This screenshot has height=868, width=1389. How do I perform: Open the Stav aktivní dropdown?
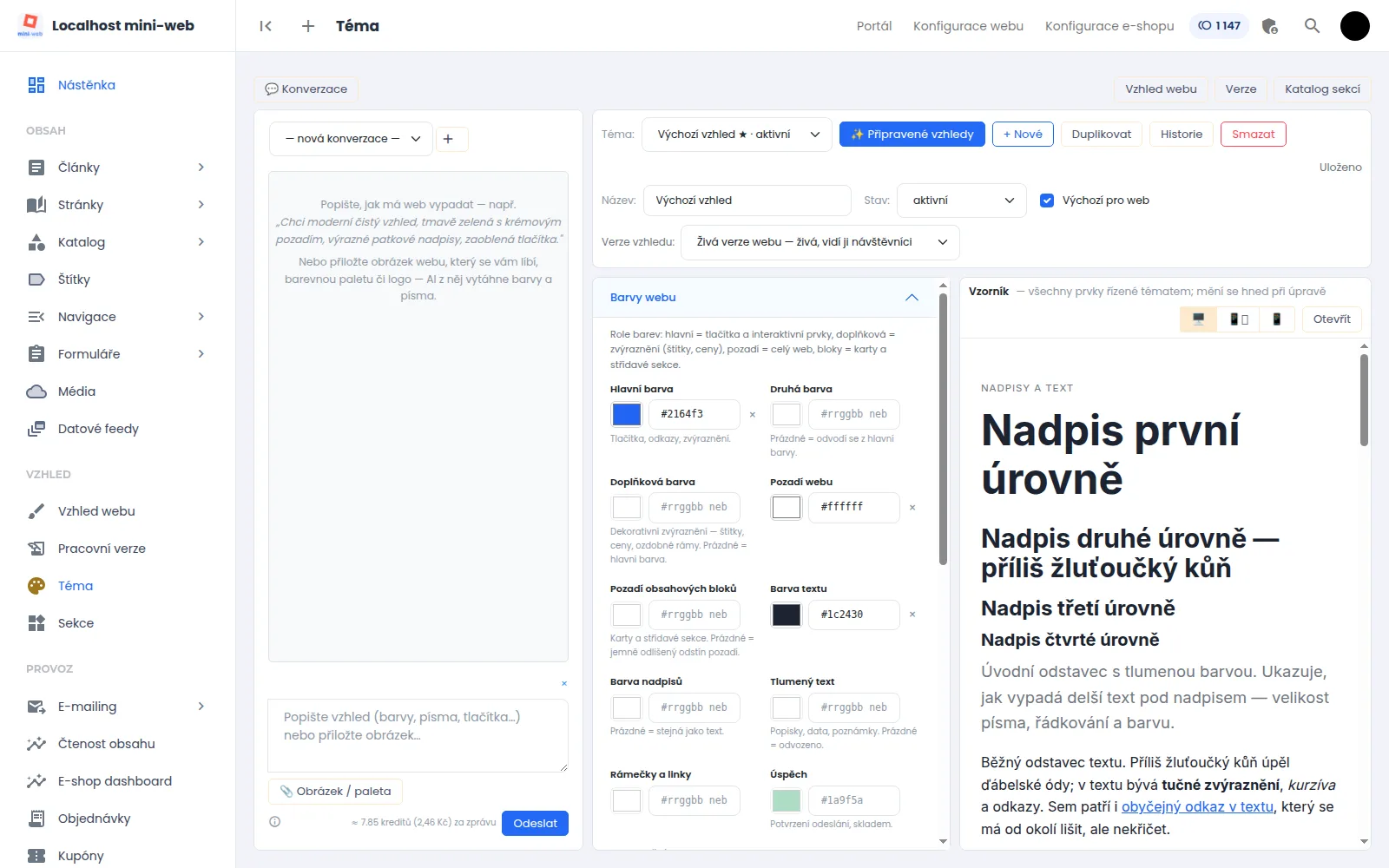tap(962, 201)
